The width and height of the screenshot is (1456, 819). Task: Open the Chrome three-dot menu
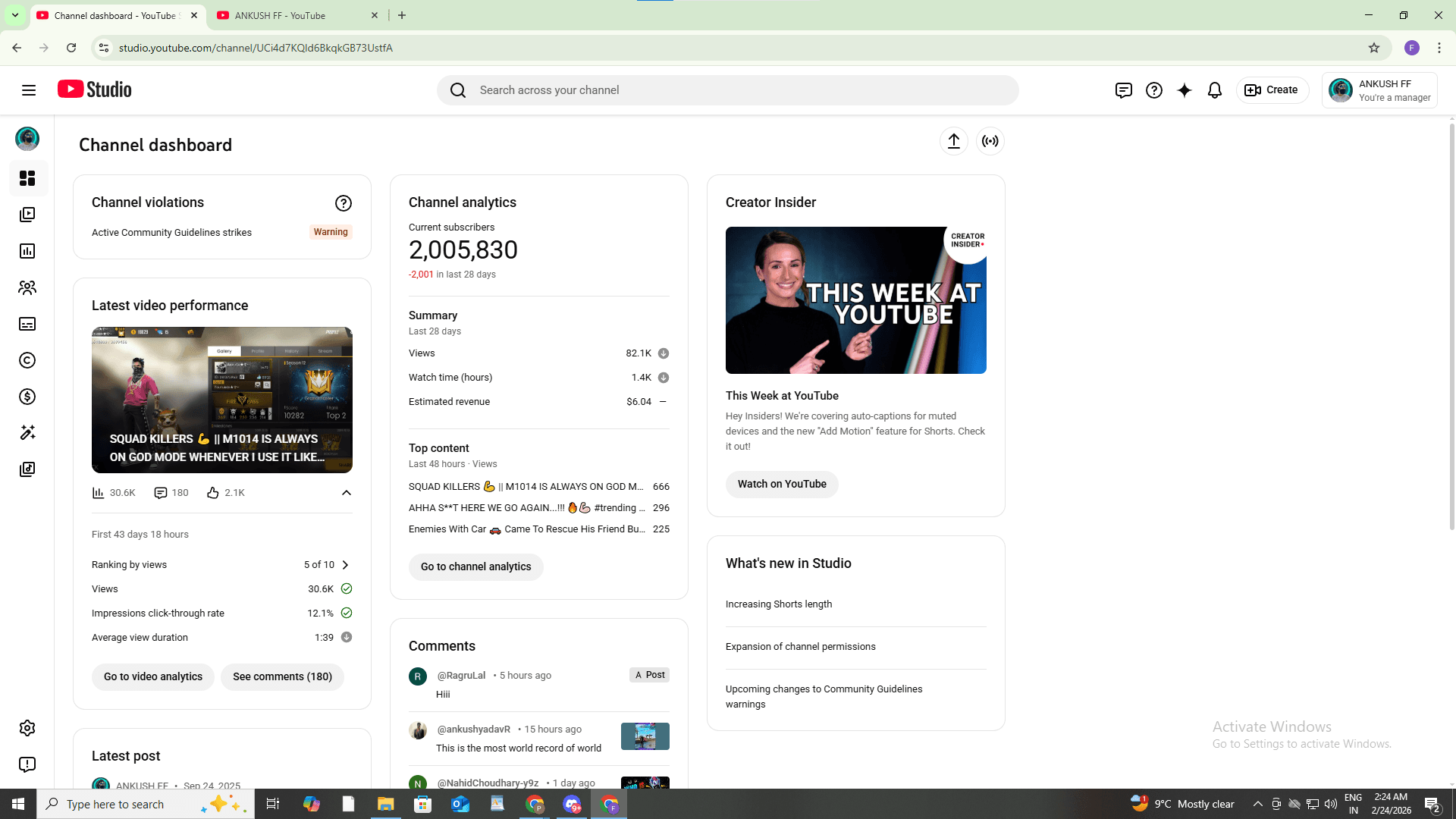[1439, 48]
